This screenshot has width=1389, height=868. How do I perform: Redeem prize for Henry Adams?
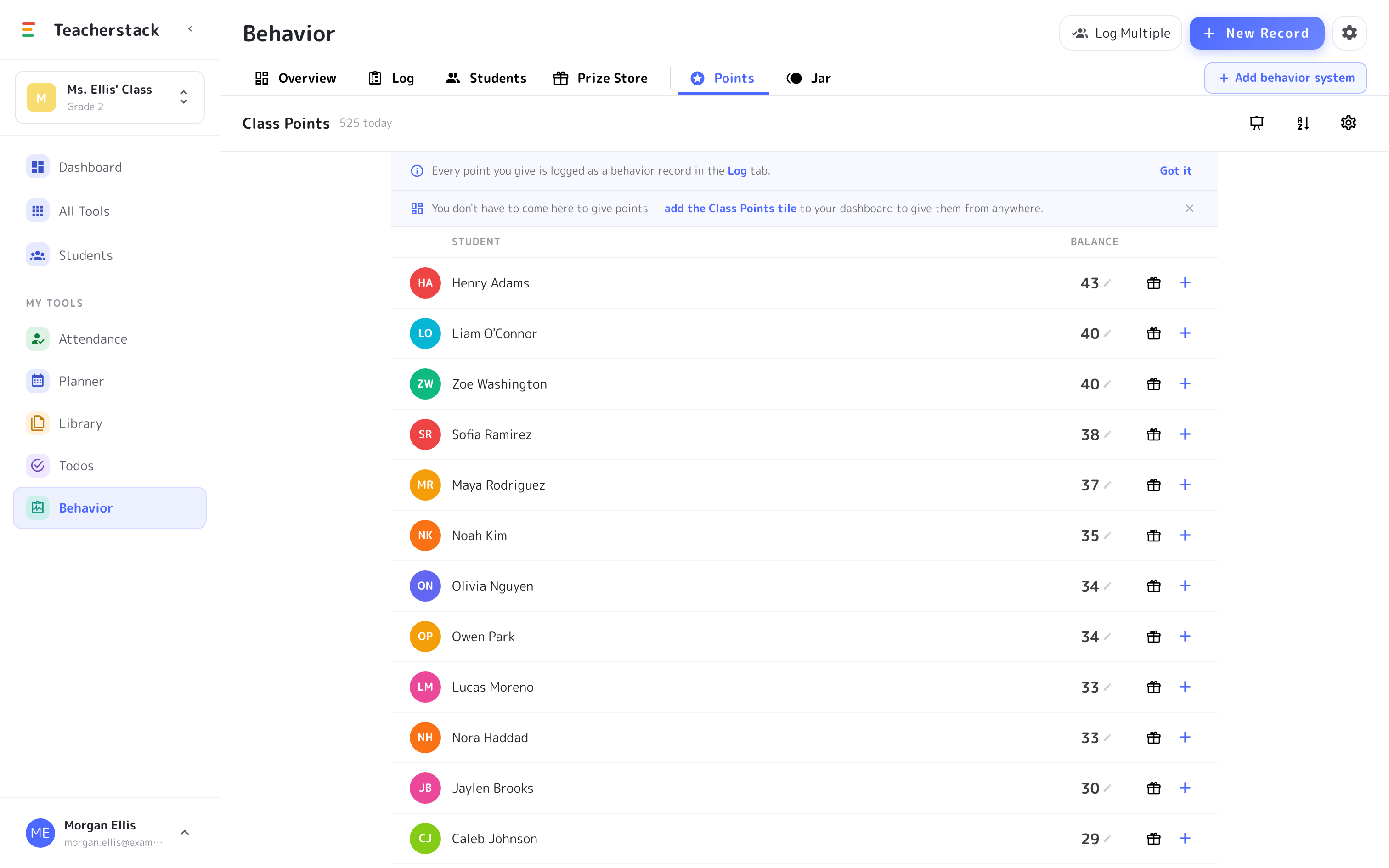pos(1154,283)
